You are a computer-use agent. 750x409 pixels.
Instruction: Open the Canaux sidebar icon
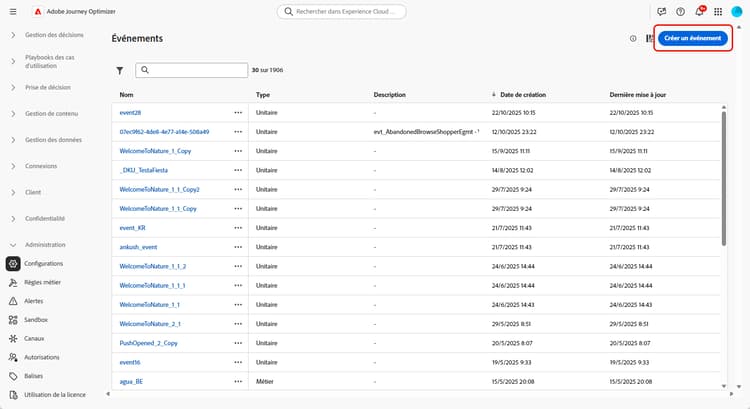point(13,338)
